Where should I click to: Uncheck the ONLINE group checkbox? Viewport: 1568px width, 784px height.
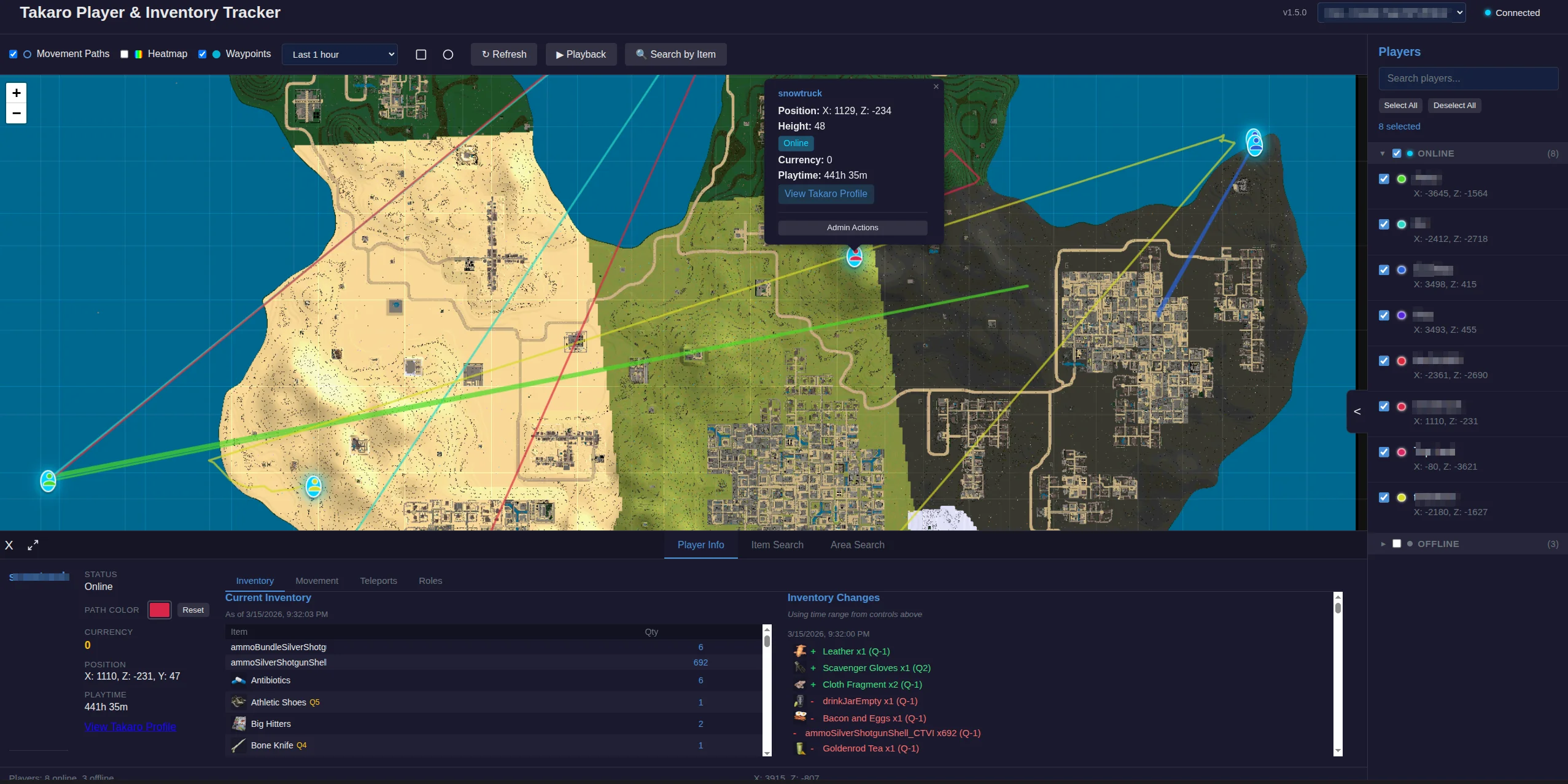pos(1396,153)
